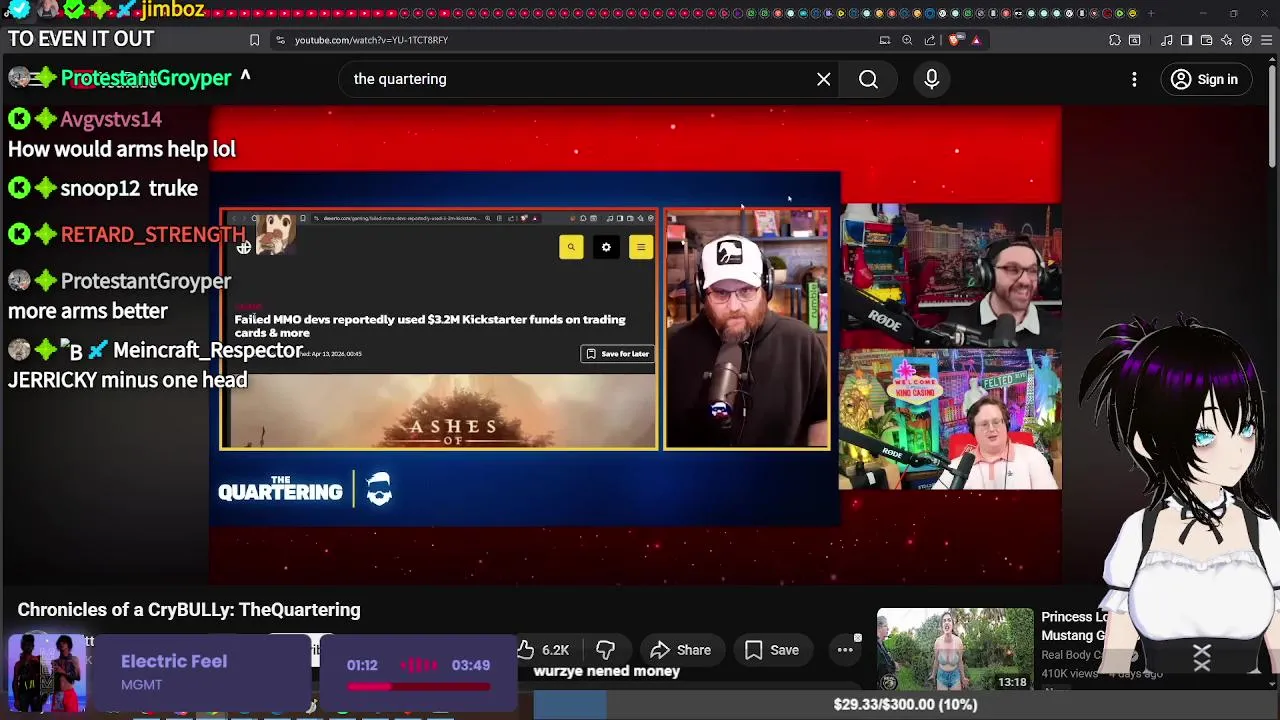Click the 'Failed MMO devs' article headline
Image resolution: width=1280 pixels, height=720 pixels.
(x=430, y=326)
